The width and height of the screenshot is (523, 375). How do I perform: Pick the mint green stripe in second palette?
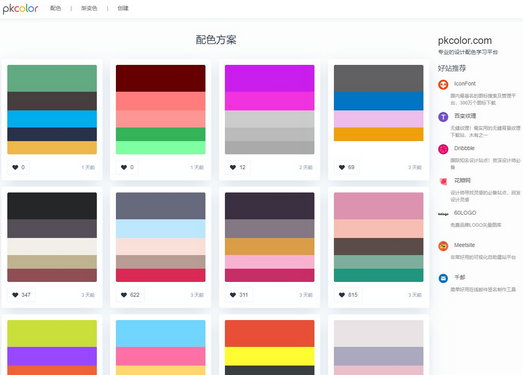pos(160,147)
